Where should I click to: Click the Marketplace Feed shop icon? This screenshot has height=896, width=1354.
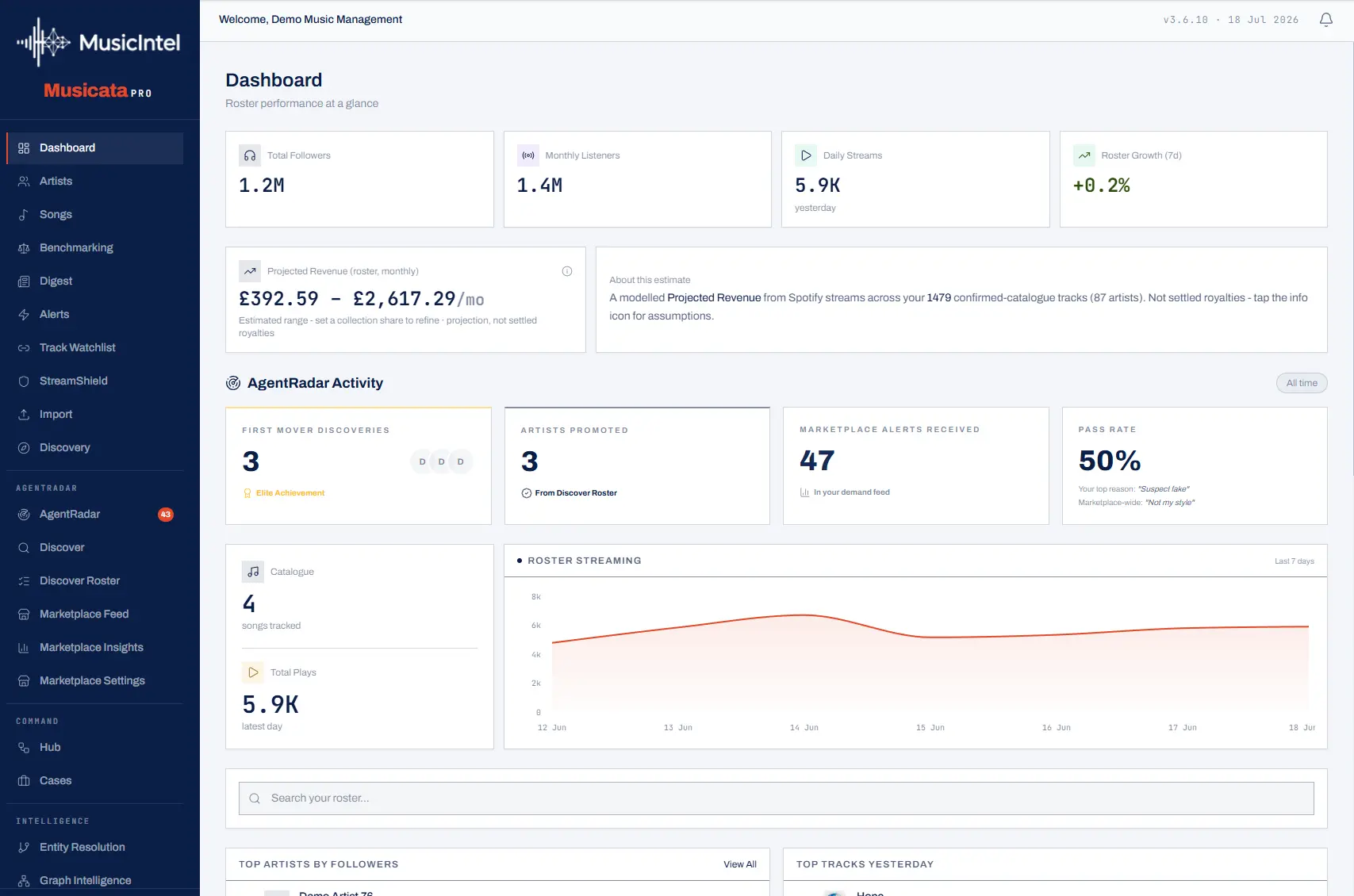click(x=24, y=615)
